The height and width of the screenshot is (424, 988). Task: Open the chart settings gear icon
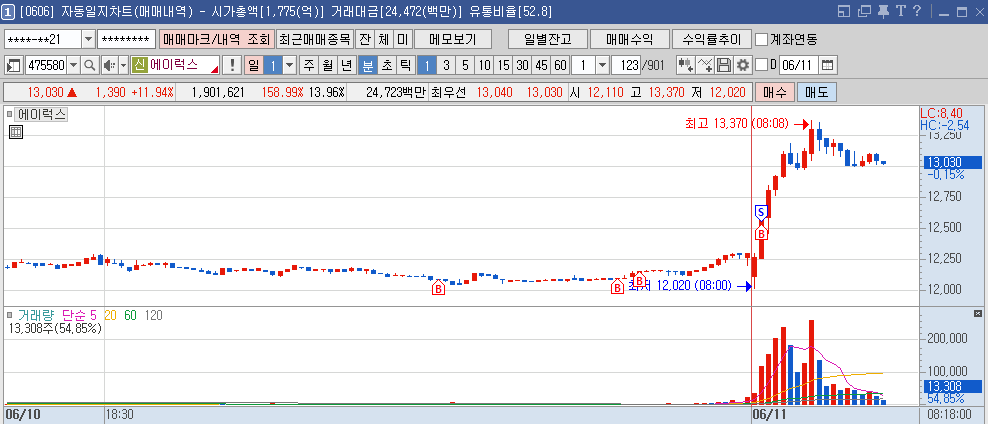[743, 65]
